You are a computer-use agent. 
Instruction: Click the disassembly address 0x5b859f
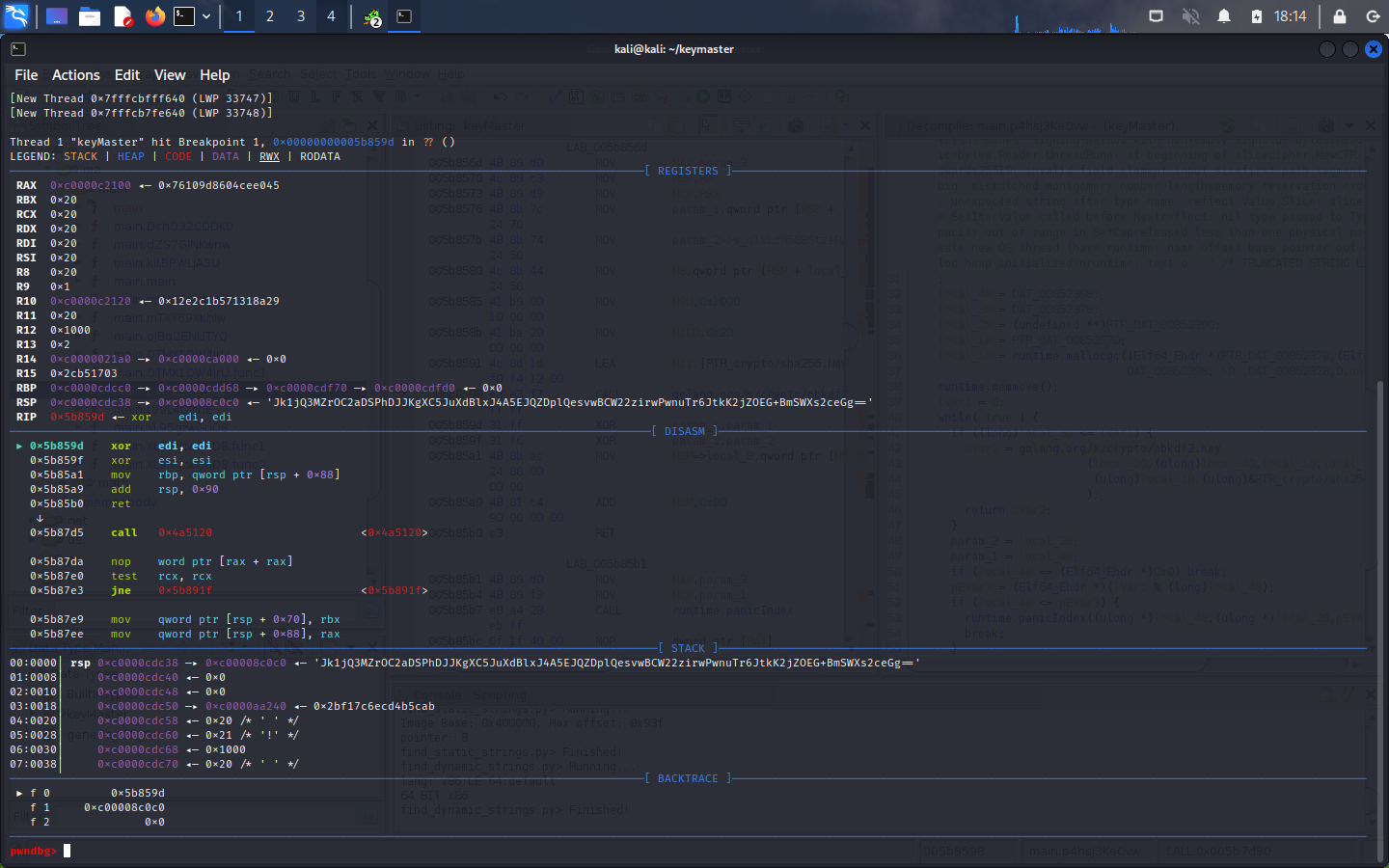(x=57, y=460)
